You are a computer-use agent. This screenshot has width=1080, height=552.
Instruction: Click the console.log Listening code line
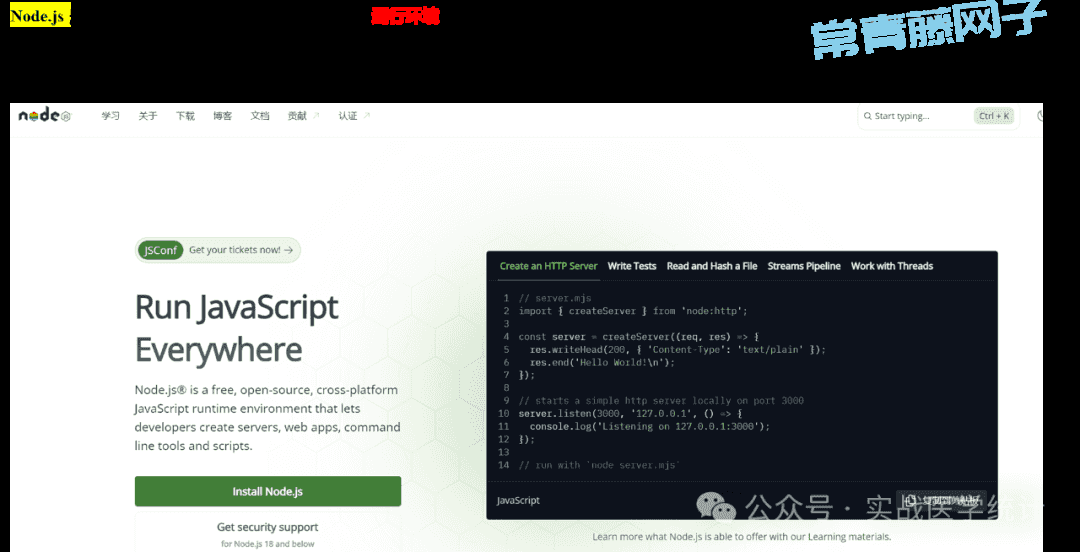click(x=650, y=427)
